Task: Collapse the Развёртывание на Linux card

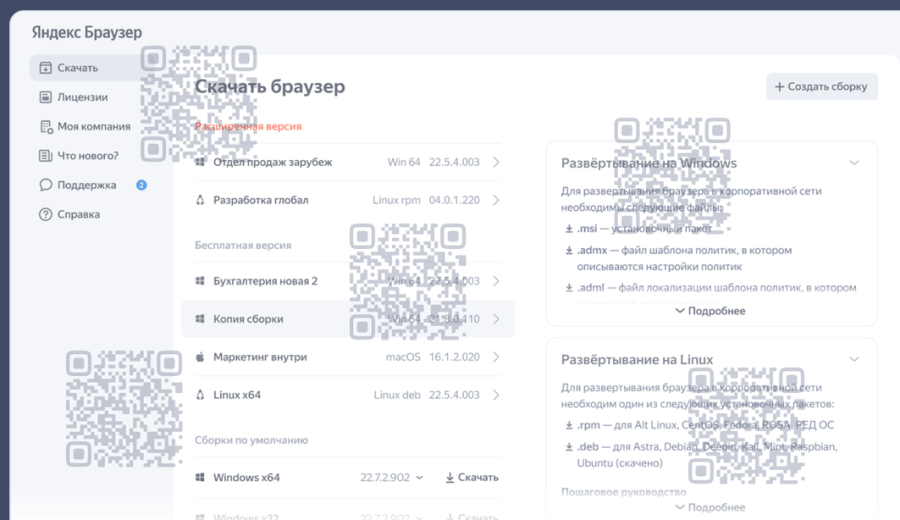Action: (854, 359)
